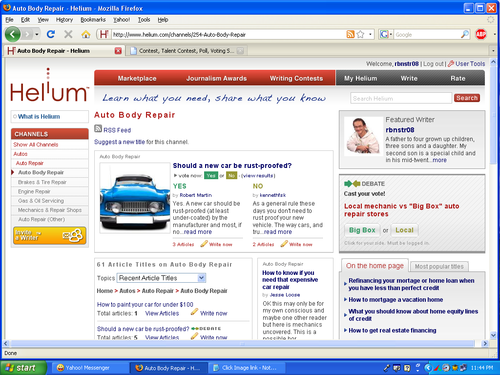The image size is (500, 375).
Task: Click the browser Back arrow button
Action: tap(13, 34)
